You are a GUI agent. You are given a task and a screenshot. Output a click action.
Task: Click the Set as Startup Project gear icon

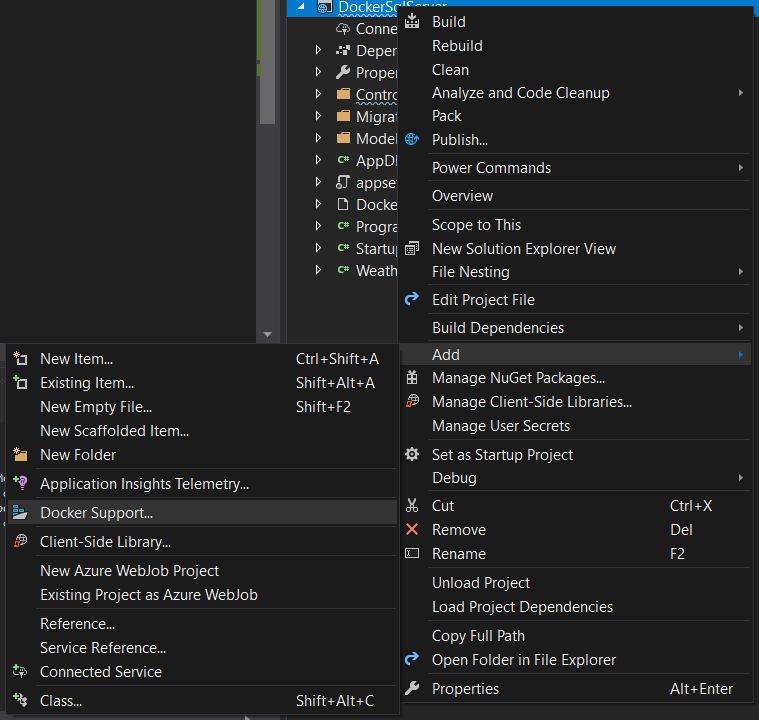click(x=412, y=454)
